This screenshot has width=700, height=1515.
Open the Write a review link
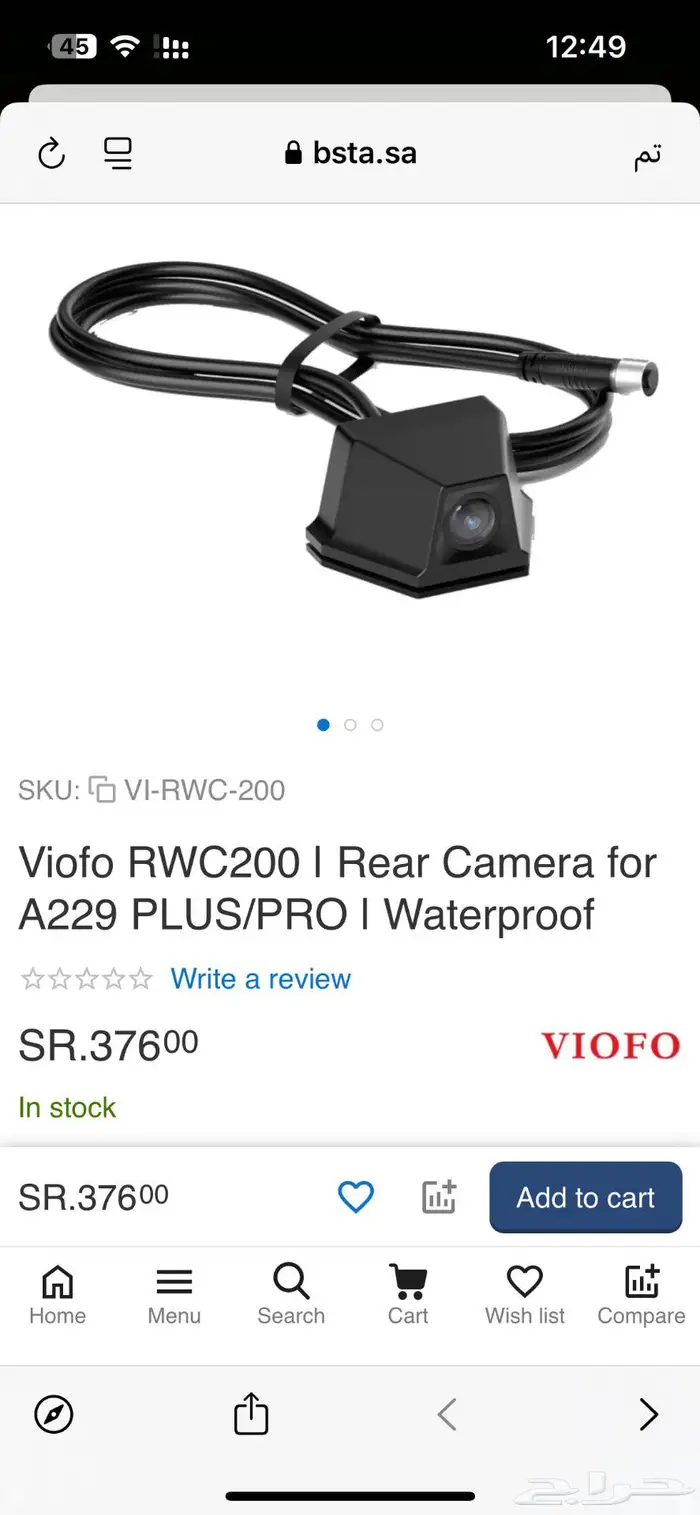260,979
